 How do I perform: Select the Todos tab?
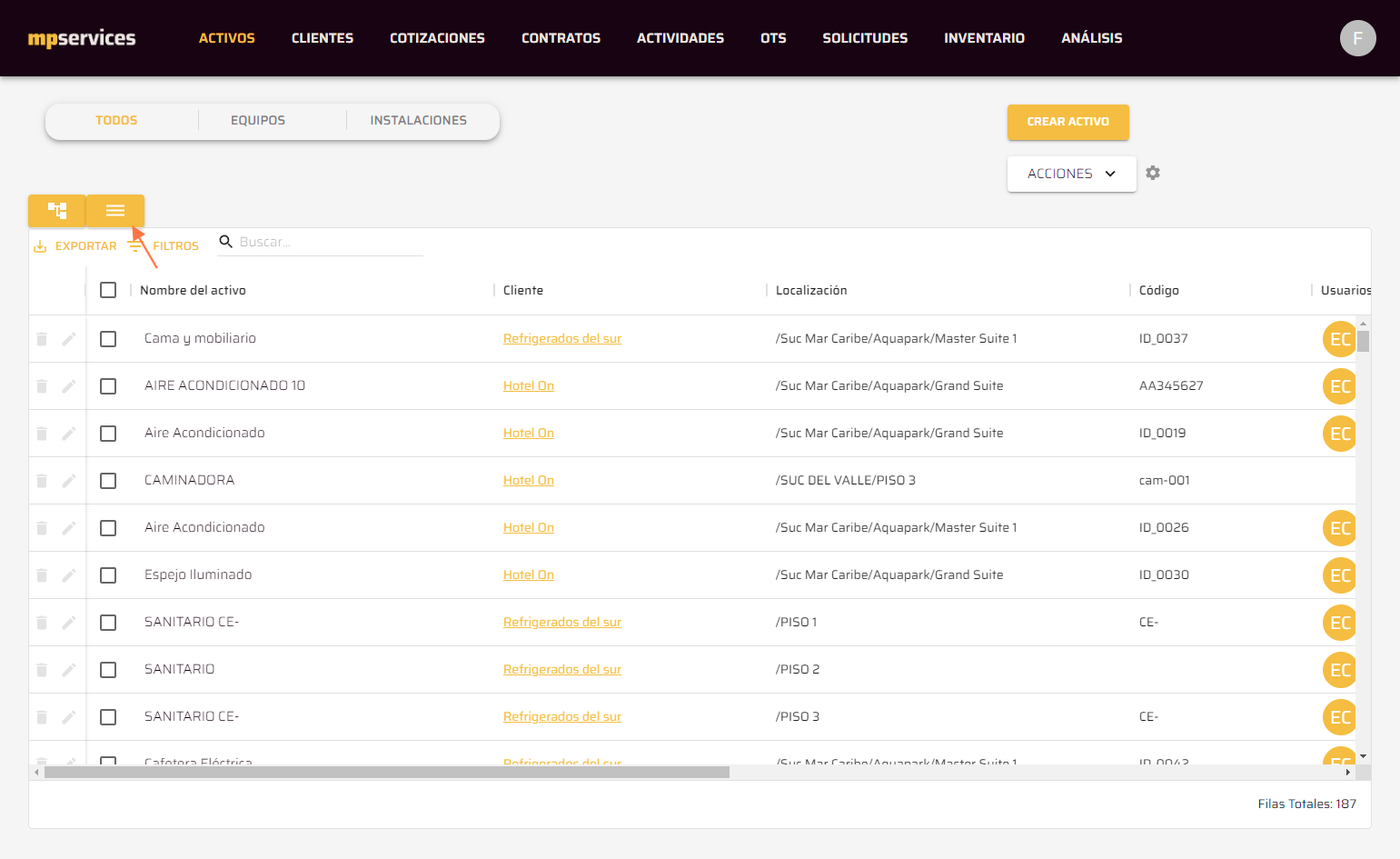point(116,120)
